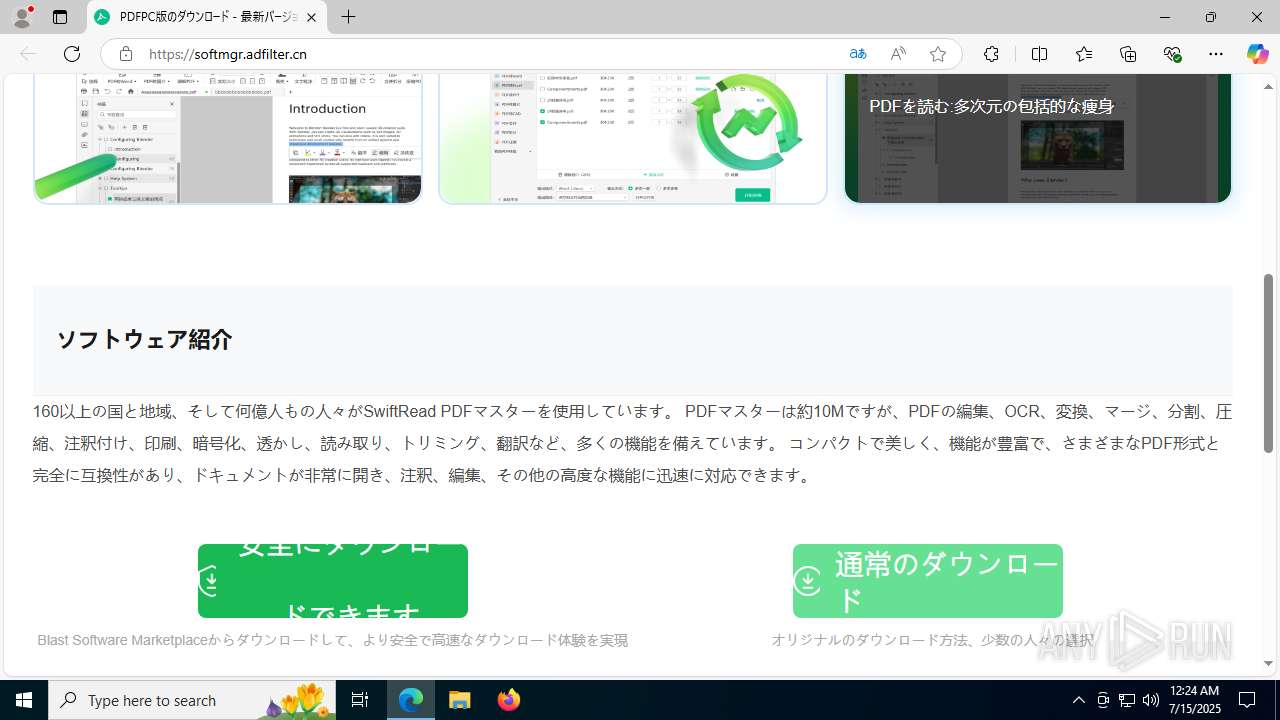This screenshot has height=720, width=1280.
Task: Open the Extensions puzzle icon
Action: pos(991,54)
